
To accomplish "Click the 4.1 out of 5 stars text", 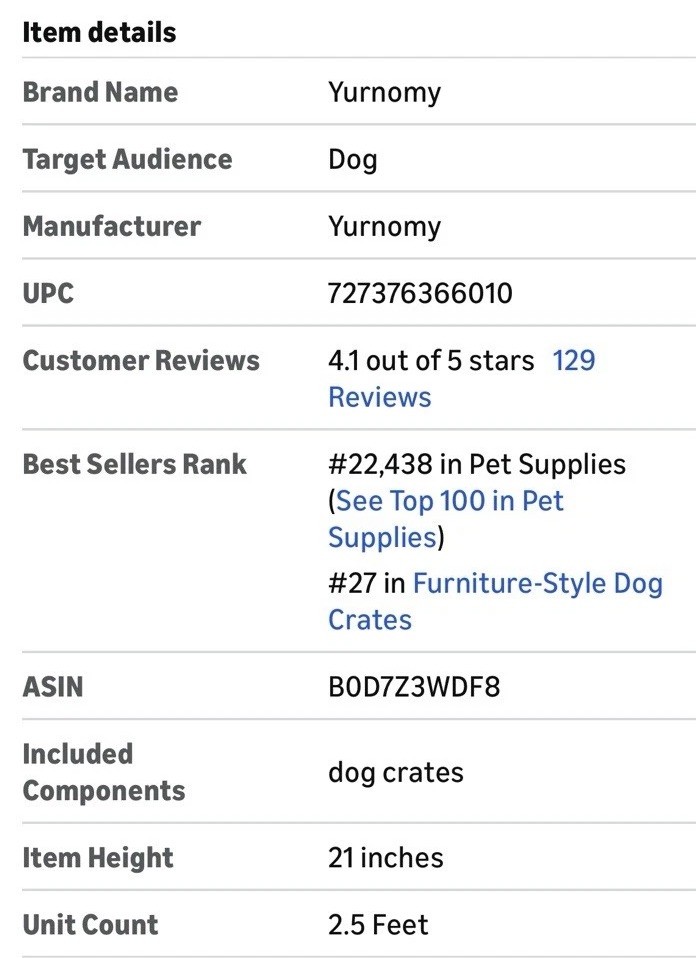I will point(431,361).
